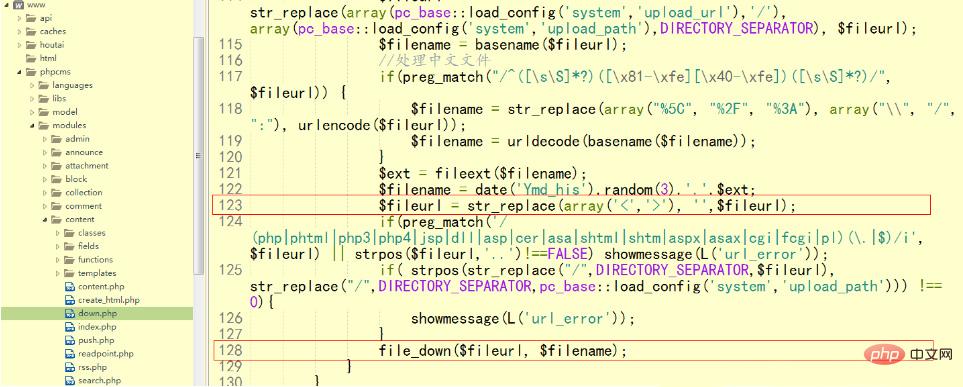
Task: Click the rss.php file icon
Action: point(69,367)
